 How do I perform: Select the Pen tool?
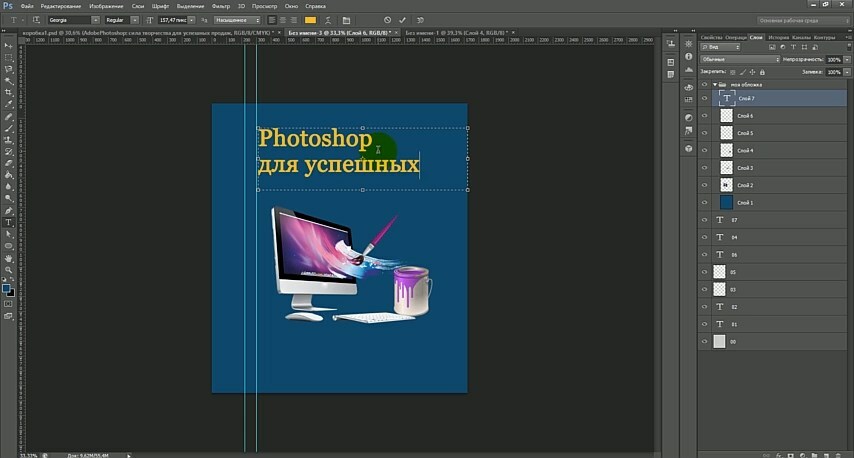tap(8, 211)
